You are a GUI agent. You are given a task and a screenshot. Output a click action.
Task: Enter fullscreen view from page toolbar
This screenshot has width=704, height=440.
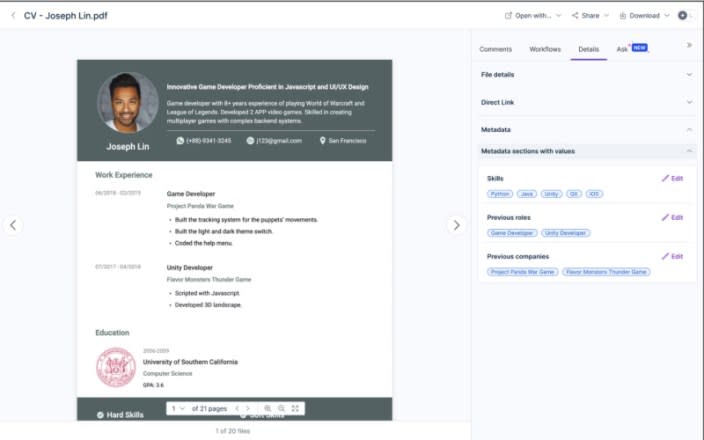tap(295, 409)
